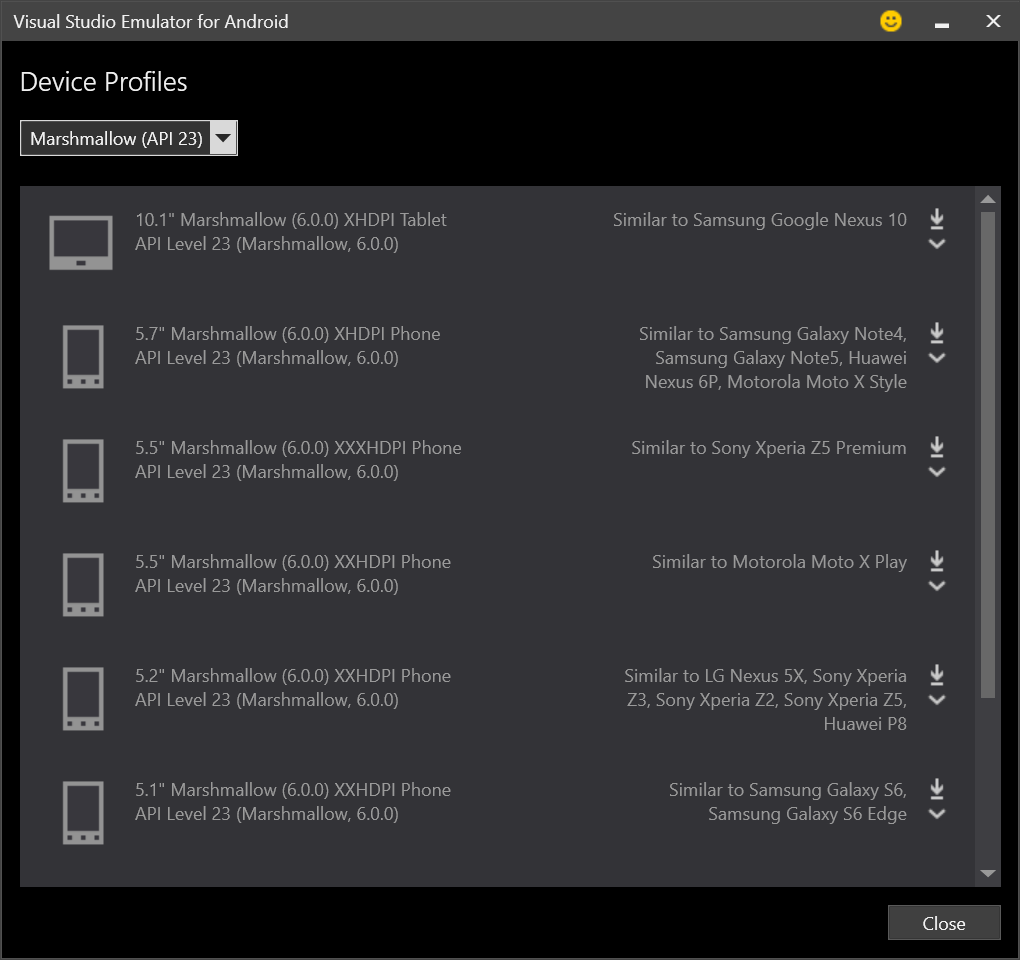Click the phone icon for 5.1" profile

point(83,812)
